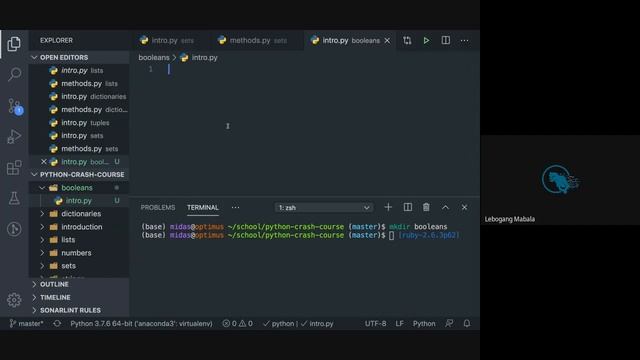Split the terminal panel
This screenshot has height=360, width=640.
(407, 207)
